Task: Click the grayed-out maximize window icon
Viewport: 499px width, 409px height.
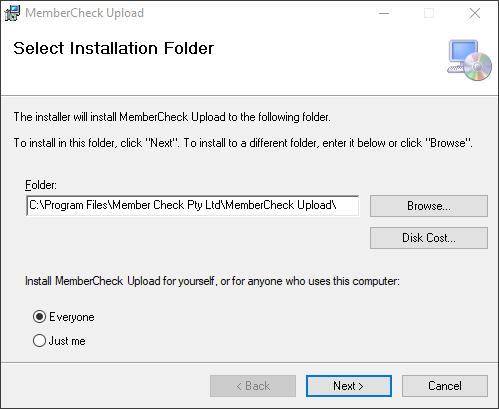Action: [x=429, y=13]
